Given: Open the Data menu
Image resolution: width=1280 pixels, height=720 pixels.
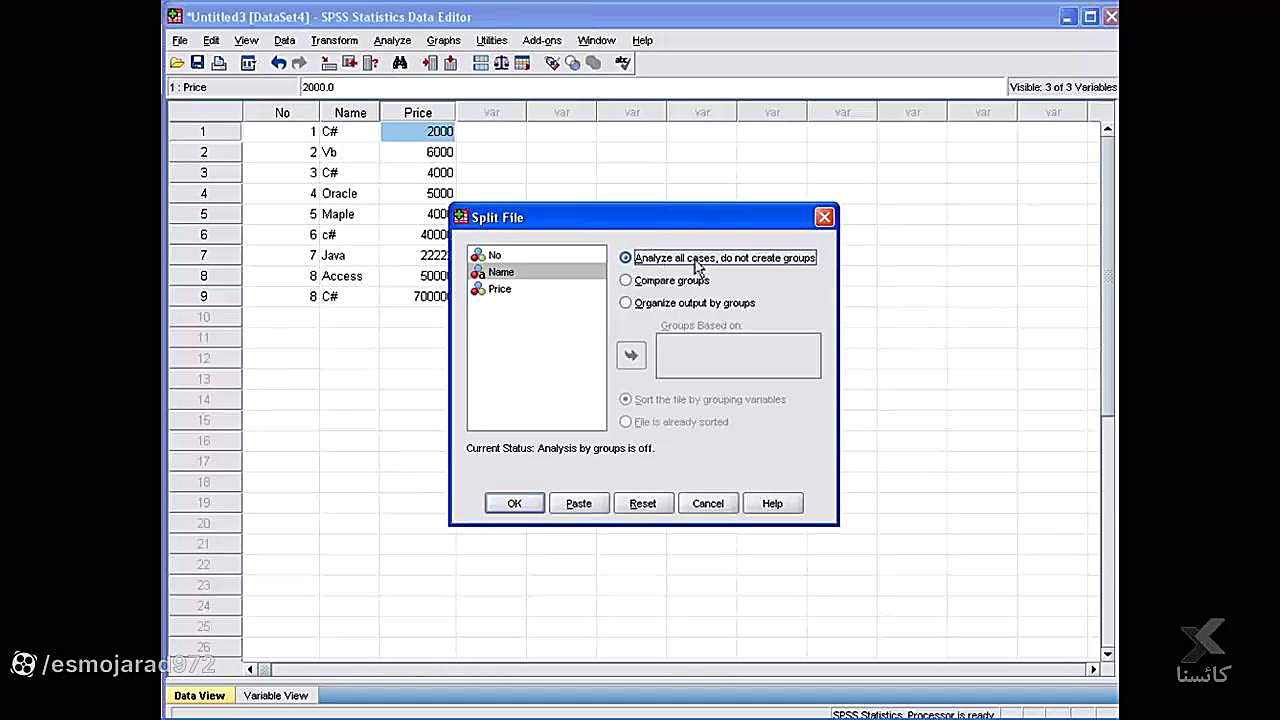Looking at the screenshot, I should click(284, 40).
